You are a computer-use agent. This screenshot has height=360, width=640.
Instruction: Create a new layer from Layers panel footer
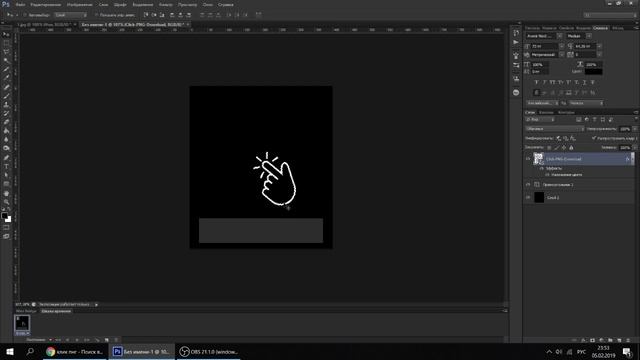pyautogui.click(x=619, y=340)
